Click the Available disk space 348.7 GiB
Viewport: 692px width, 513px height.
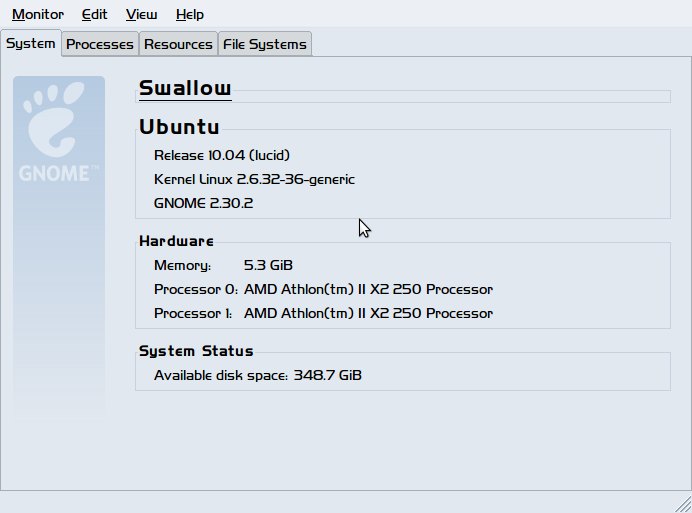(258, 375)
